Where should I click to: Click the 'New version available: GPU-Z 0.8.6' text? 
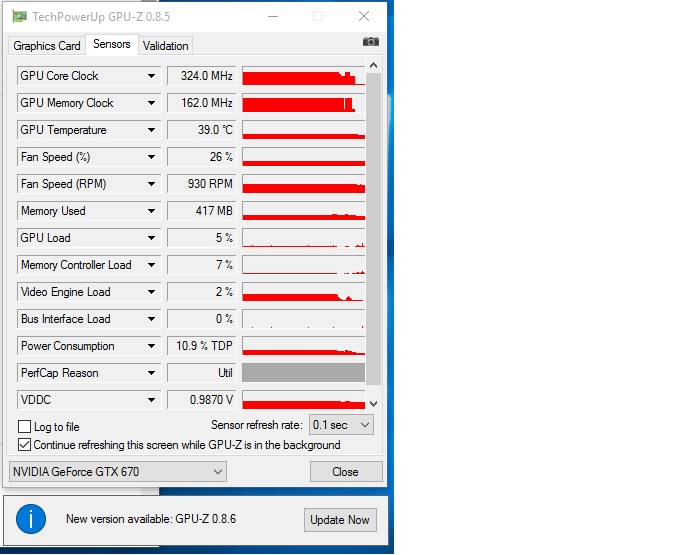(151, 519)
